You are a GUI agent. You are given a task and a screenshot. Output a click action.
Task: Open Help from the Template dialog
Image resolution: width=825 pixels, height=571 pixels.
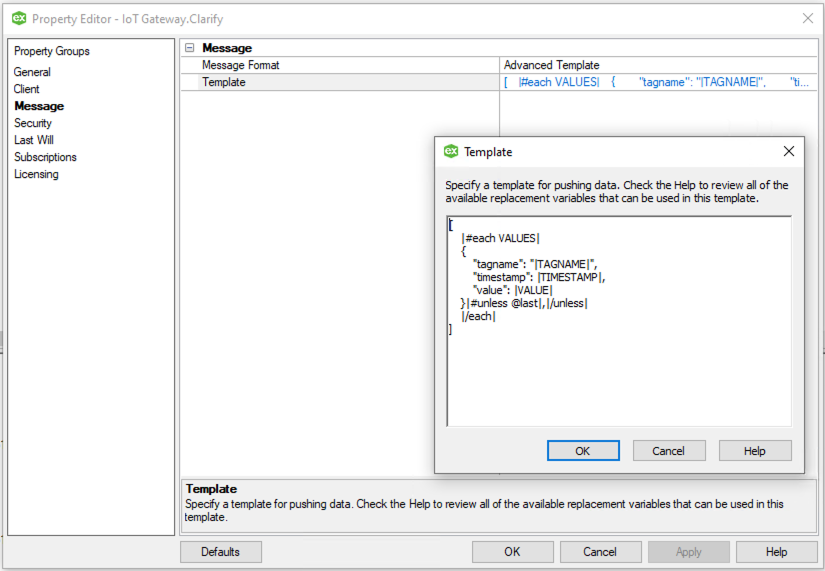[755, 451]
